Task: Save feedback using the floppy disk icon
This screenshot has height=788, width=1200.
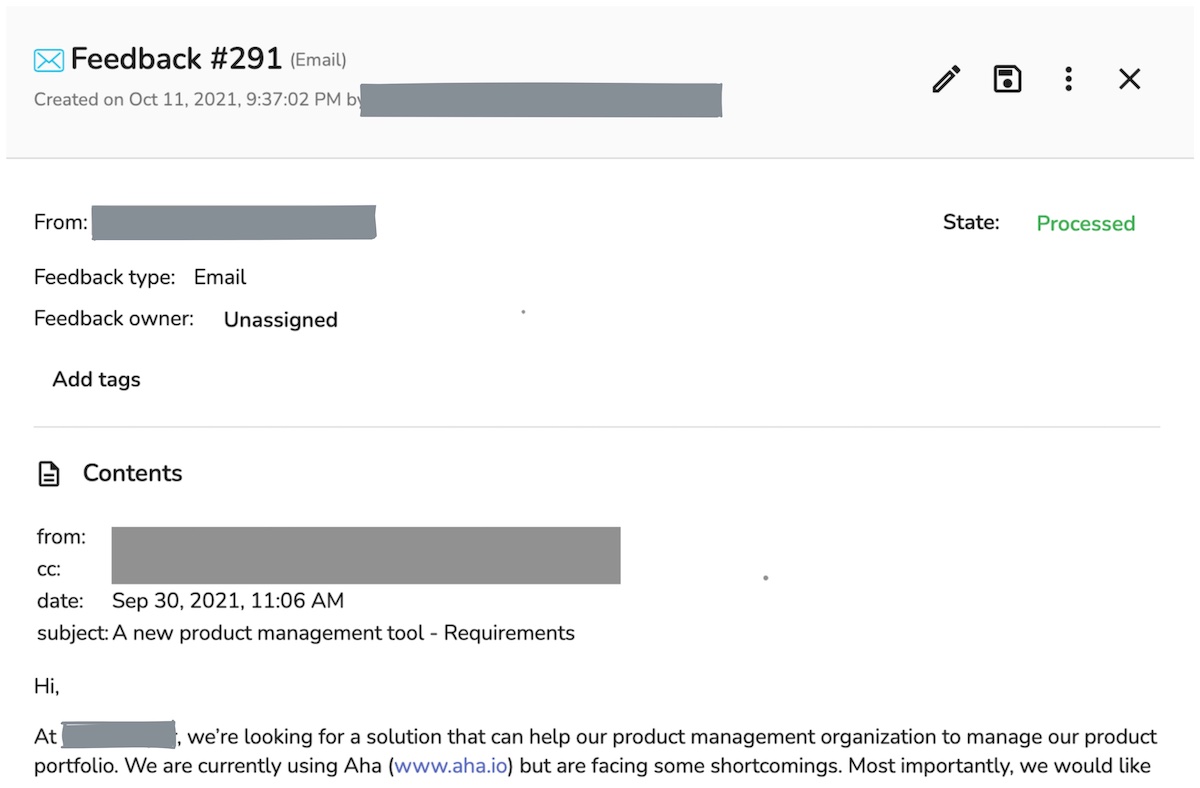Action: coord(1007,79)
